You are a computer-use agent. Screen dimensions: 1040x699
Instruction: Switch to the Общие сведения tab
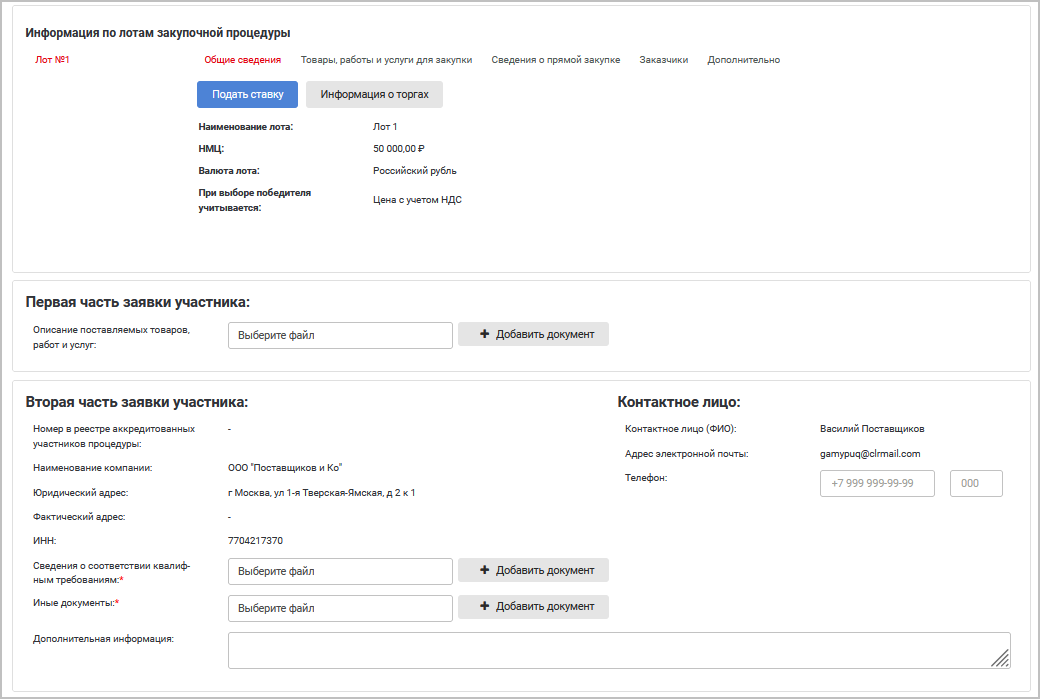(x=242, y=60)
